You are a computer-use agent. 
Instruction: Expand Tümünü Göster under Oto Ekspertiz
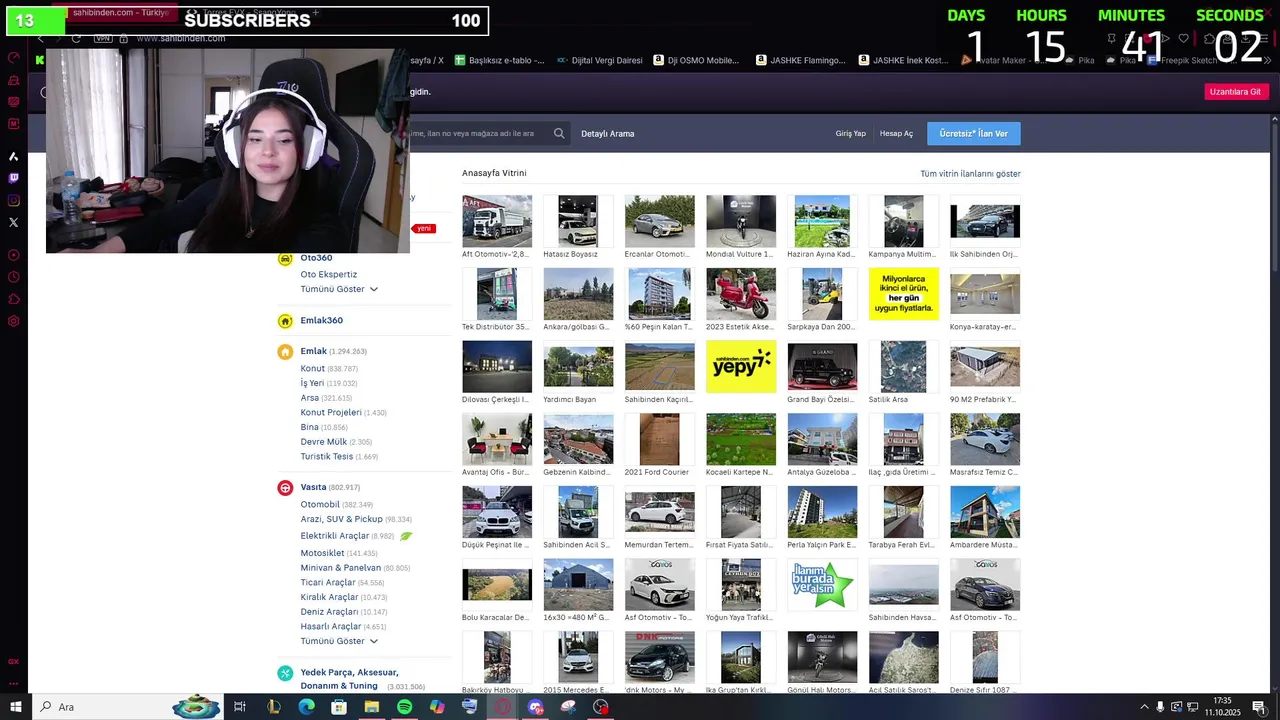click(x=339, y=289)
